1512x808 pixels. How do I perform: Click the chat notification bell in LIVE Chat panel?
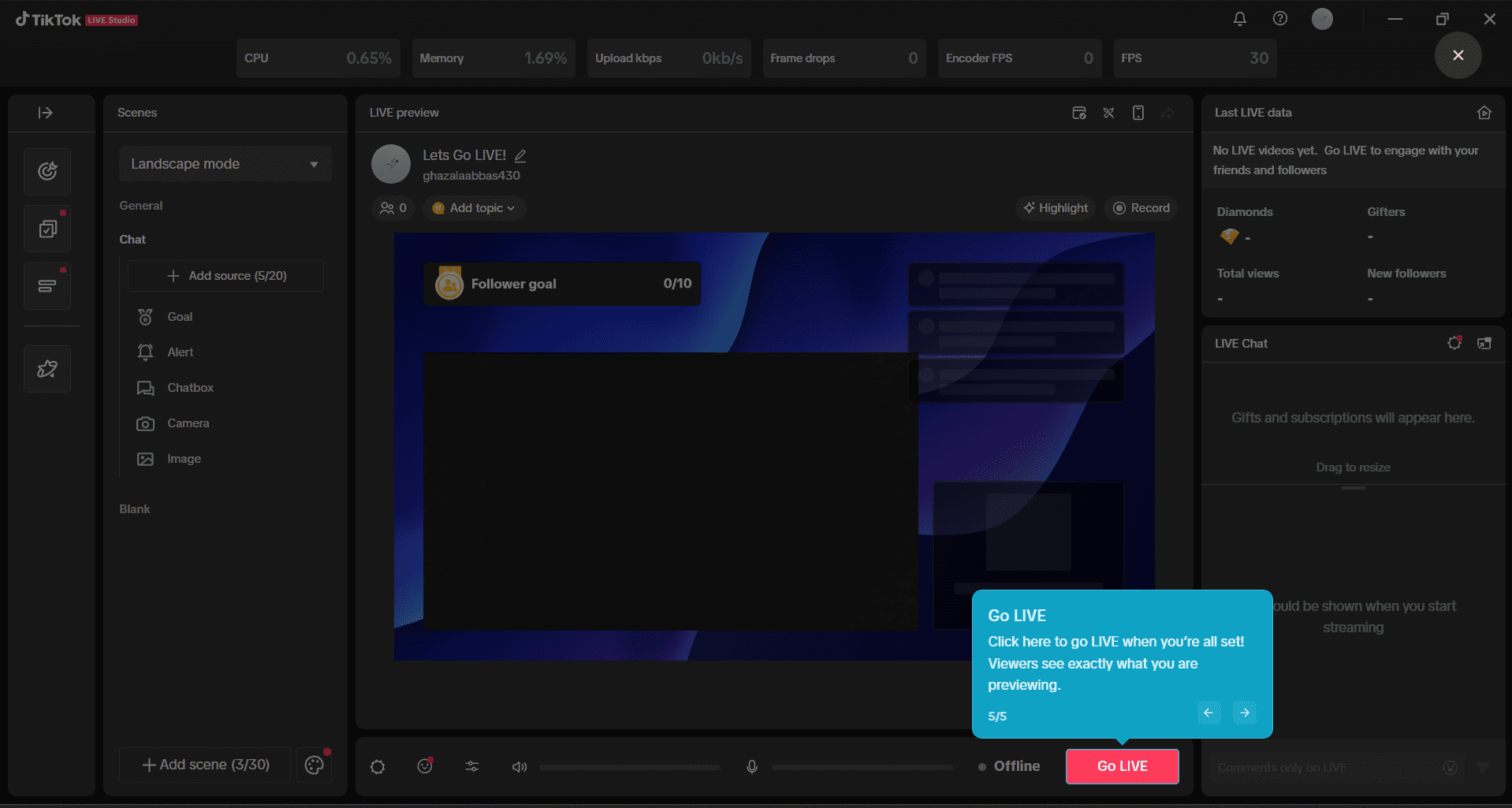click(x=1454, y=343)
